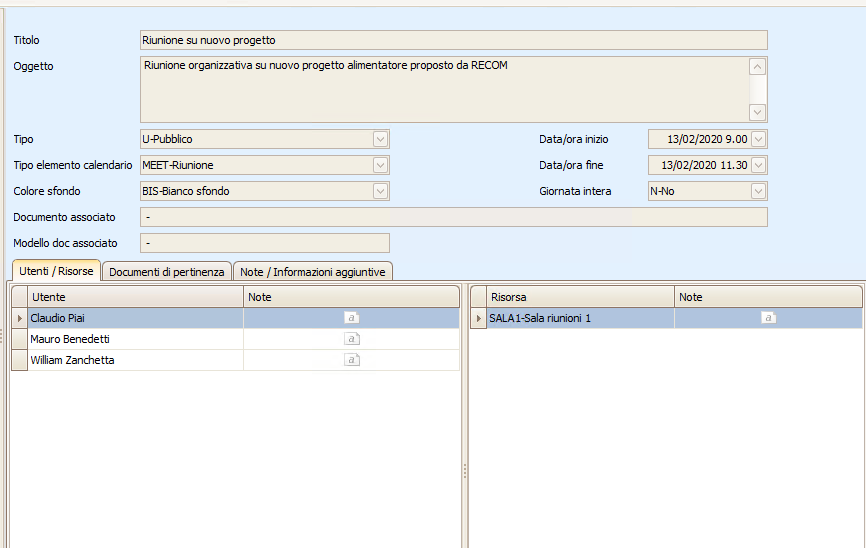This screenshot has width=866, height=548.
Task: Expand the Tipo dropdown
Action: pyautogui.click(x=380, y=139)
